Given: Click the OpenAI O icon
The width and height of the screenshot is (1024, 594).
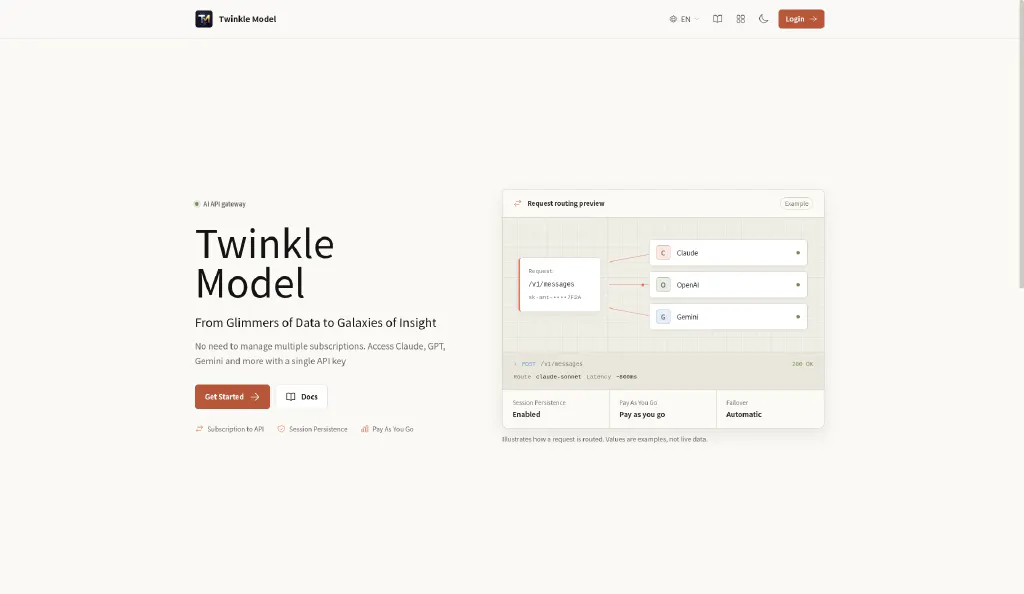Looking at the screenshot, I should pos(663,285).
